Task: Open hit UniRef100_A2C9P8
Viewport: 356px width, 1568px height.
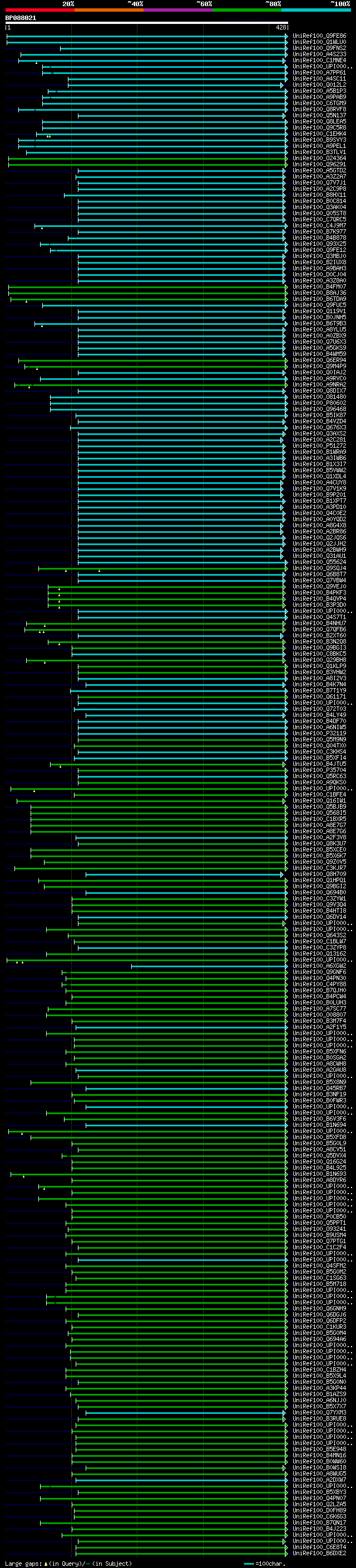Action: 319,189
